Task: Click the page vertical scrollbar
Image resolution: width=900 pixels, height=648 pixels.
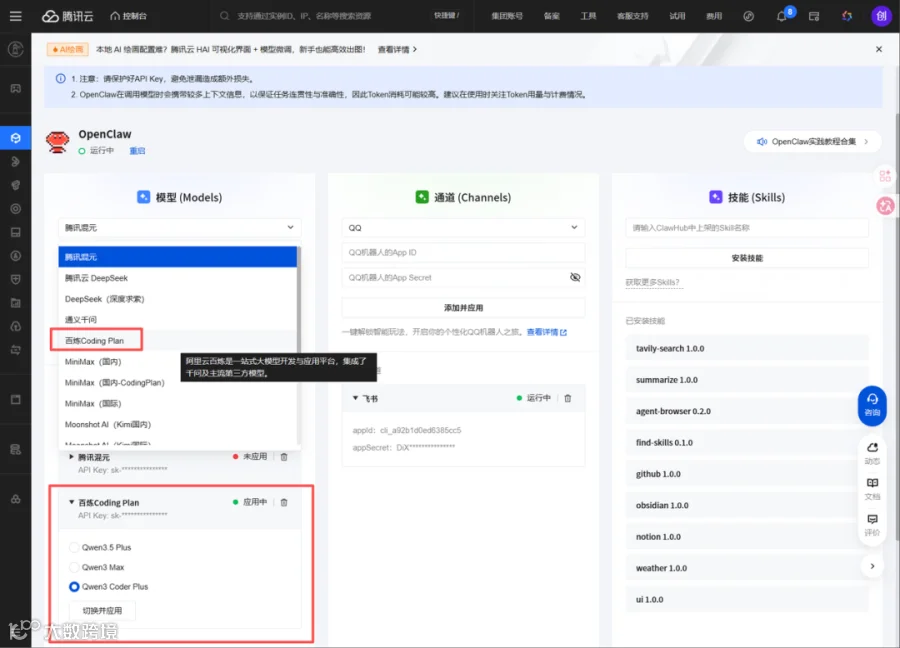Action: [897, 327]
